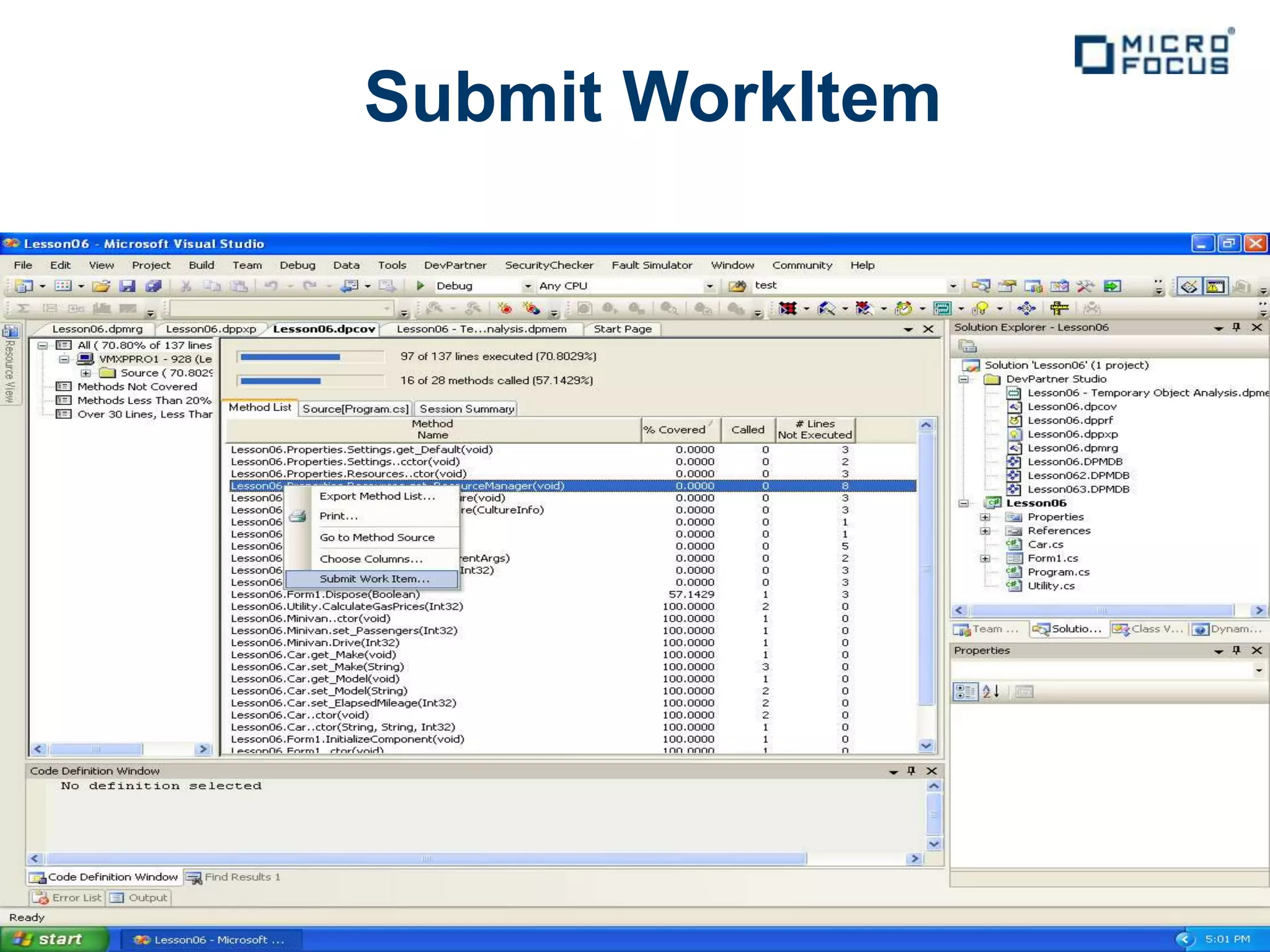Open the Error List tab at bottom
The width and height of the screenshot is (1270, 952).
[67, 898]
